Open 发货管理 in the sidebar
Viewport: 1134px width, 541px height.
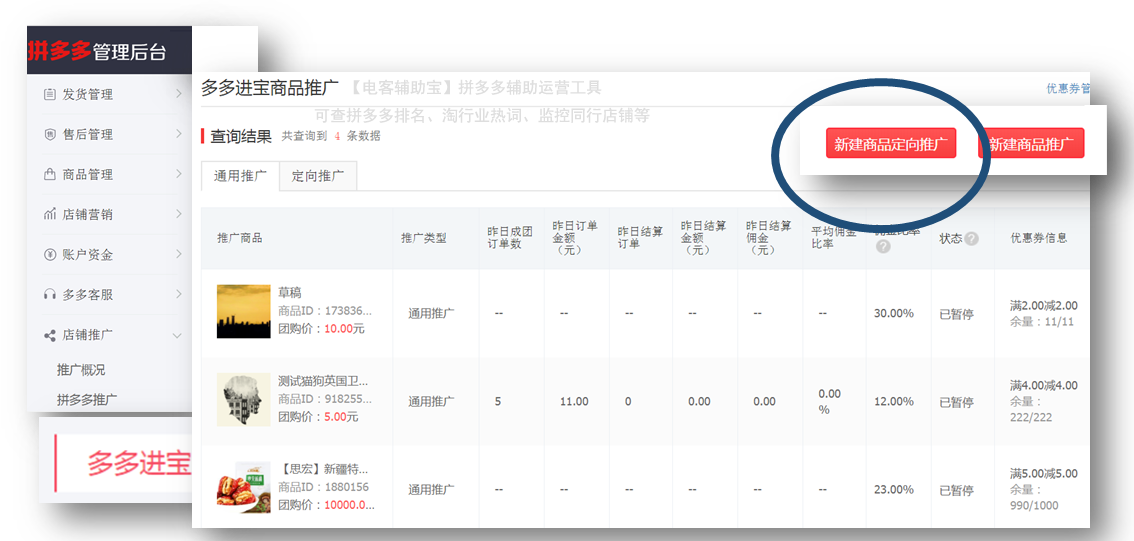tap(88, 94)
